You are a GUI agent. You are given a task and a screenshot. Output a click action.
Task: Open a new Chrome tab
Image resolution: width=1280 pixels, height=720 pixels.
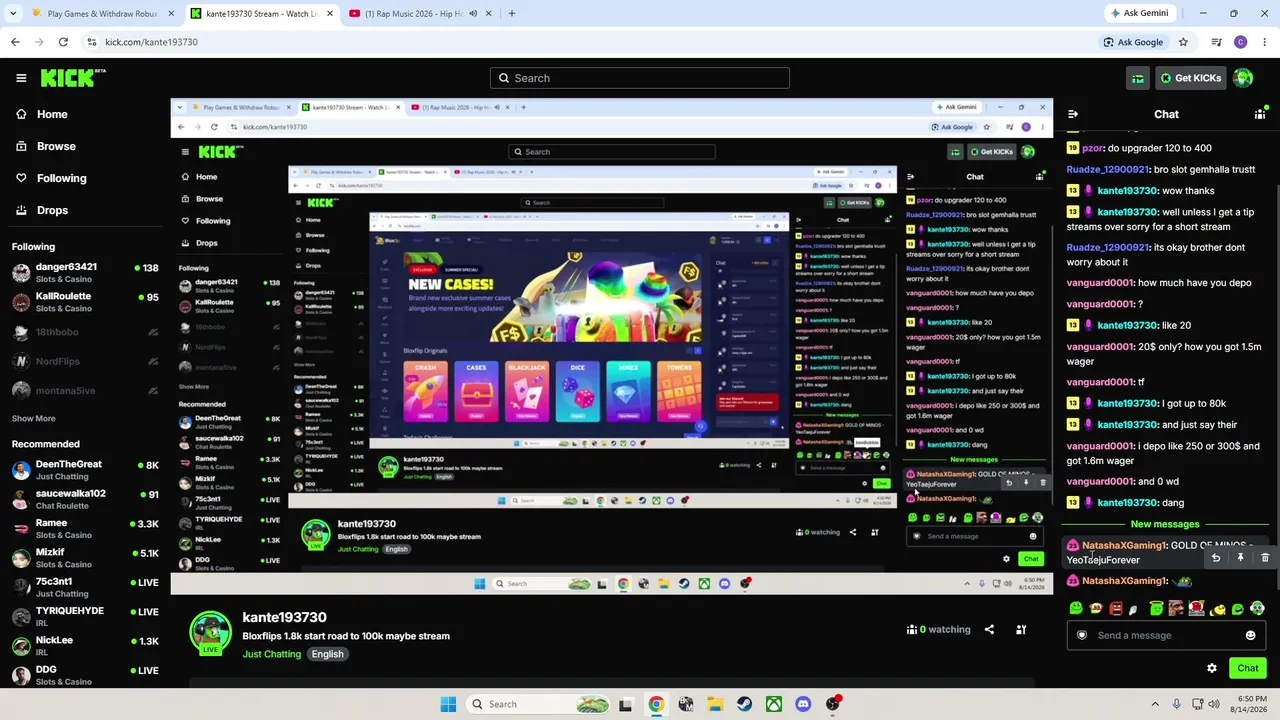[x=511, y=14]
